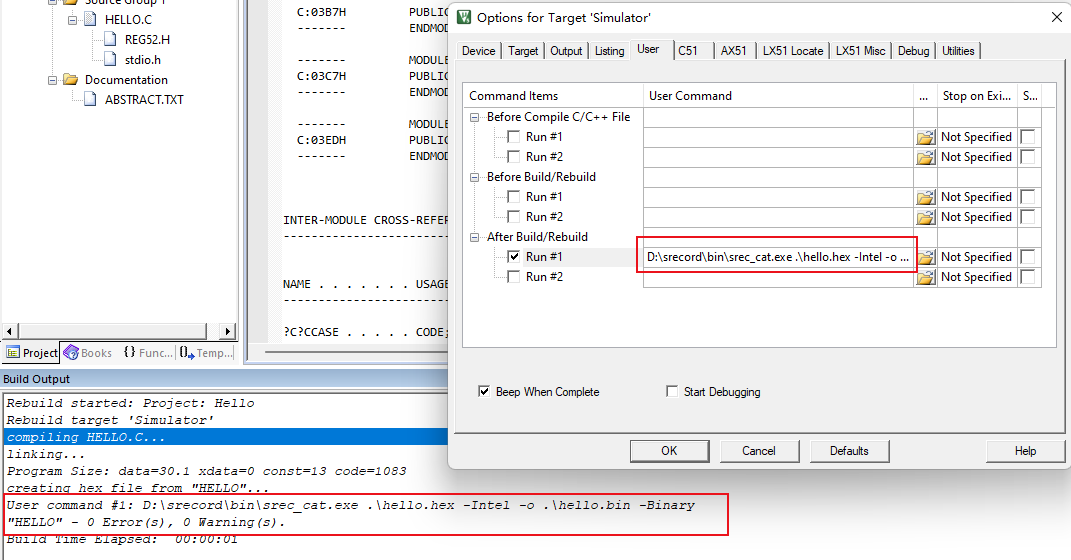Open the Books panel tab
This screenshot has width=1071, height=560.
pos(88,352)
